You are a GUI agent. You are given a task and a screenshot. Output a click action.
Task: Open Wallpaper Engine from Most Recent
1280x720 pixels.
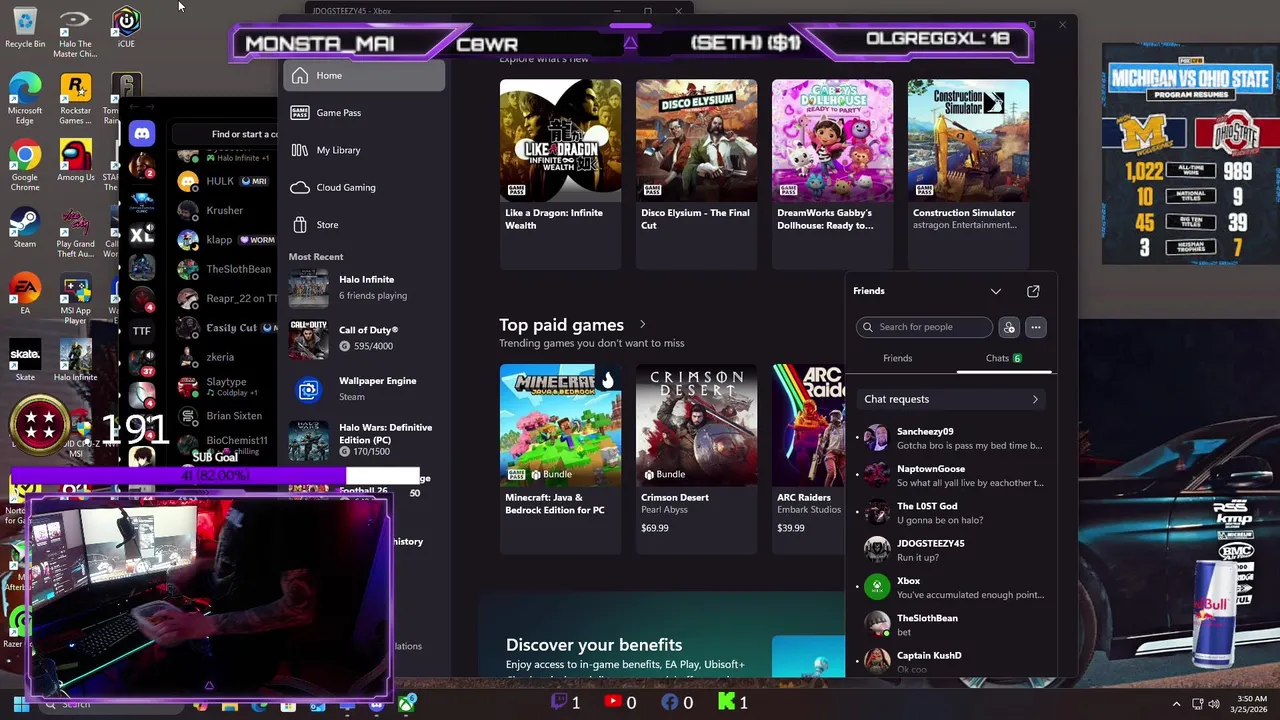(x=364, y=389)
